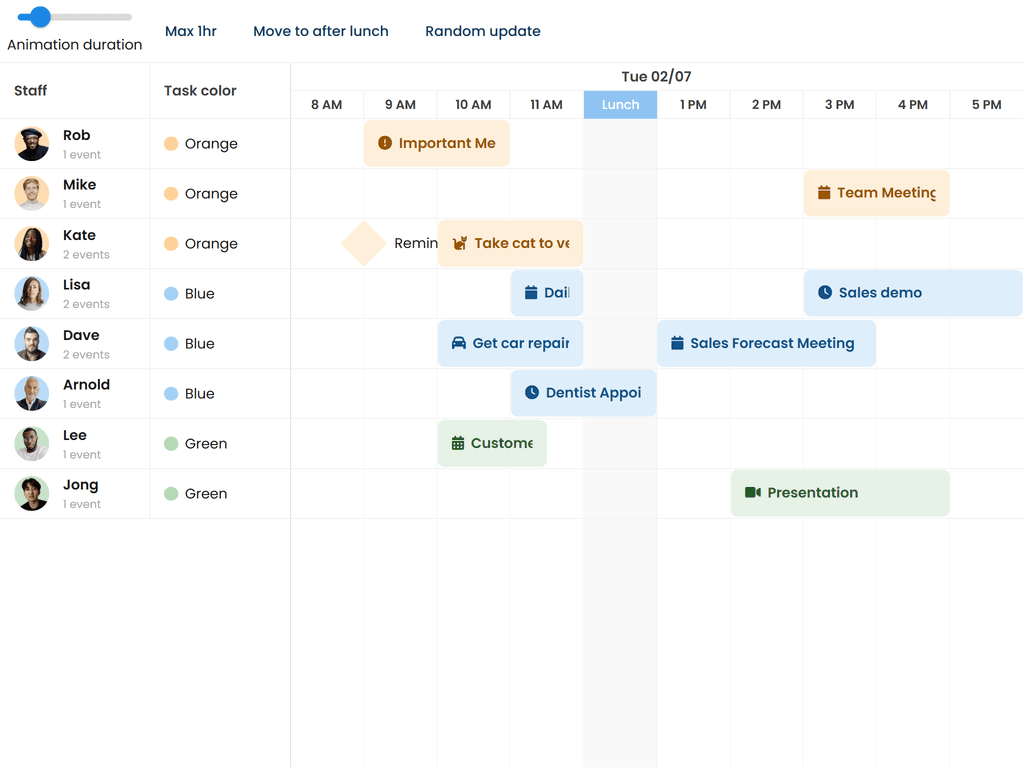Viewport: 1024px width, 768px height.
Task: Sort by the Staff column header
Action: [x=31, y=90]
